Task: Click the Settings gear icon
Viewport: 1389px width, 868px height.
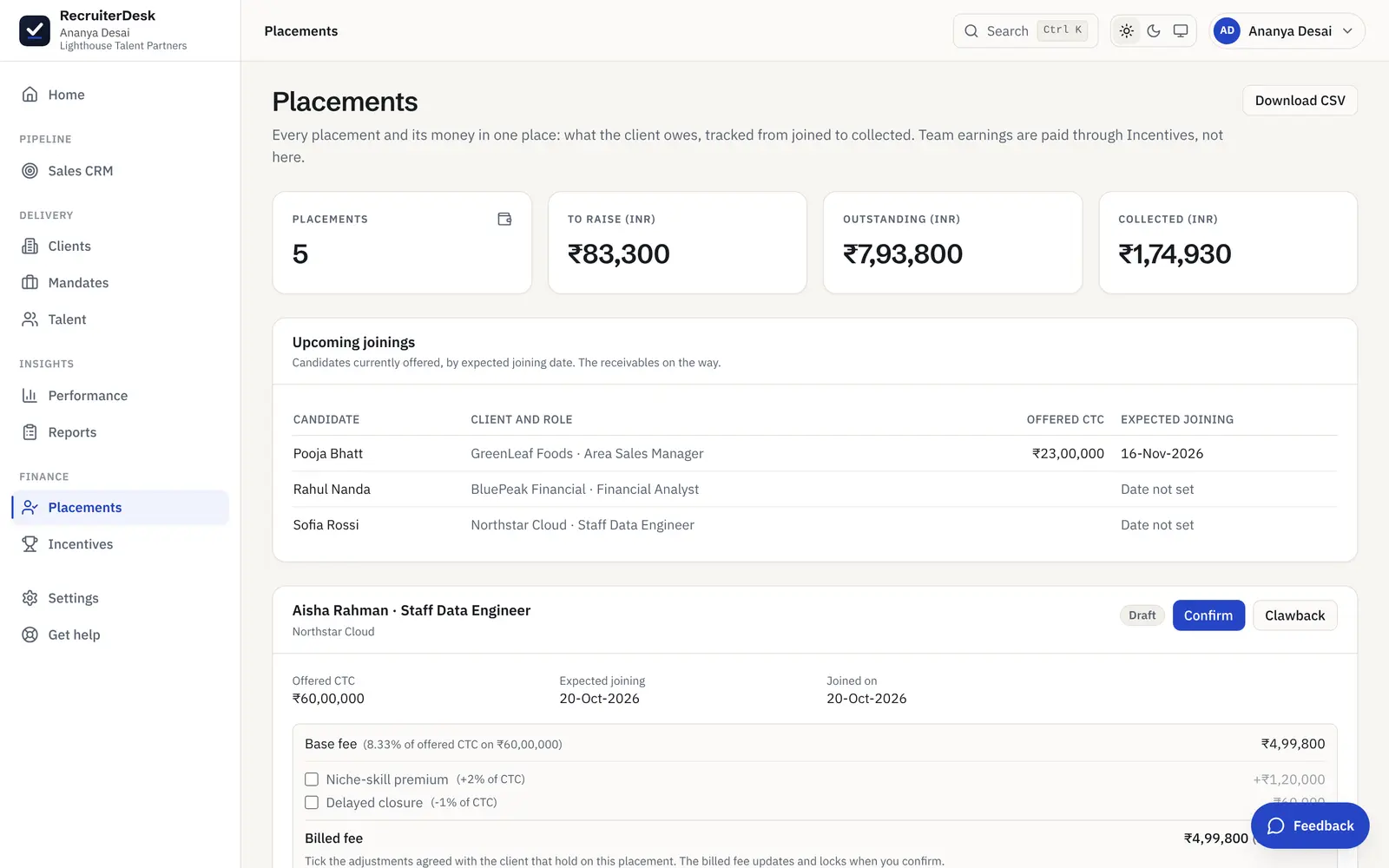Action: (30, 598)
